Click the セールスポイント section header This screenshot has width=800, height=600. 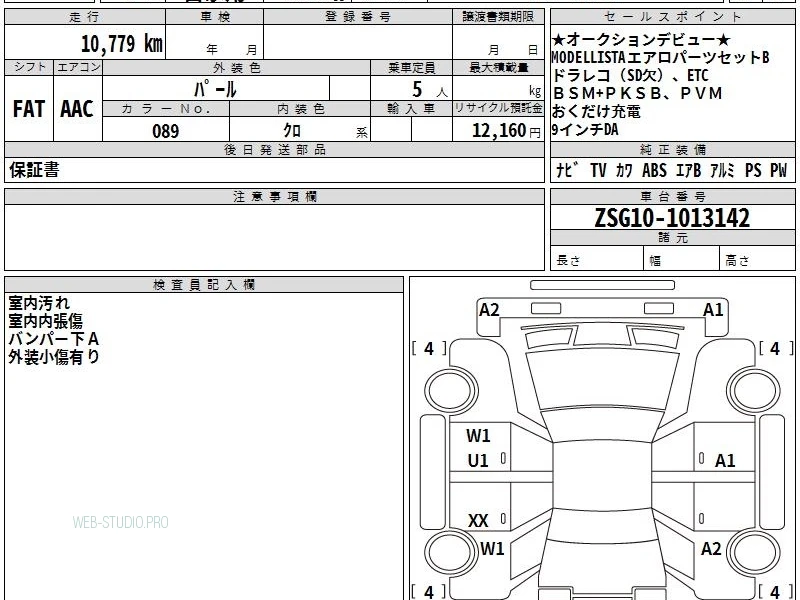point(673,17)
